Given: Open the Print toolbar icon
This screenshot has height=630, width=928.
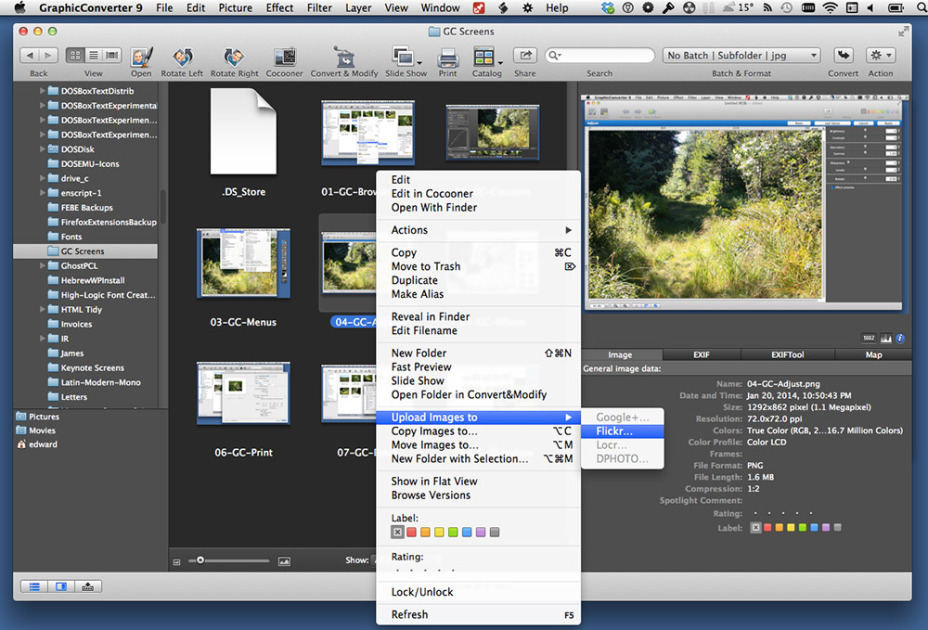Looking at the screenshot, I should (x=447, y=56).
